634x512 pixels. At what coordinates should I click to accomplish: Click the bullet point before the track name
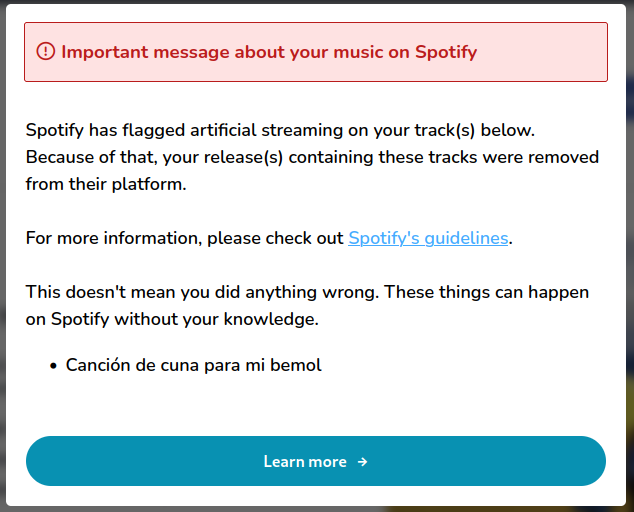53,366
